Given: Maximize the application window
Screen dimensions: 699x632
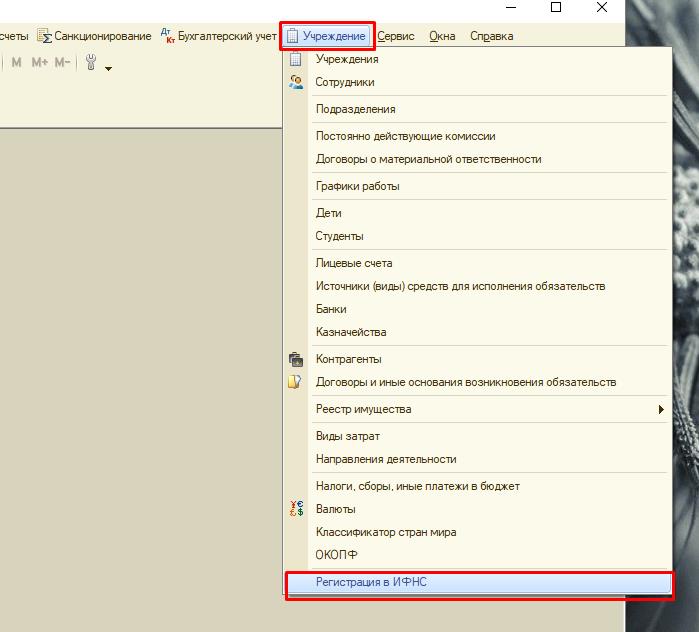Looking at the screenshot, I should 556,8.
